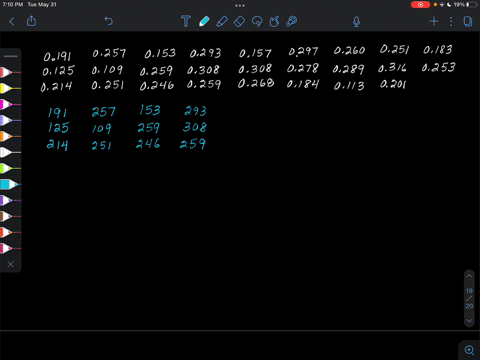Select the Highlighter pencil tool
480x360 pixels.
coord(222,22)
